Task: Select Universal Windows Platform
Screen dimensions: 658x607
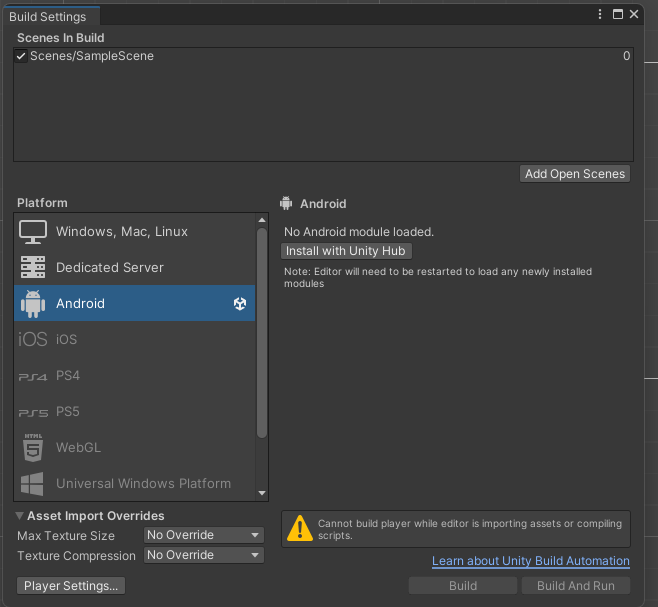Action: click(x=134, y=484)
